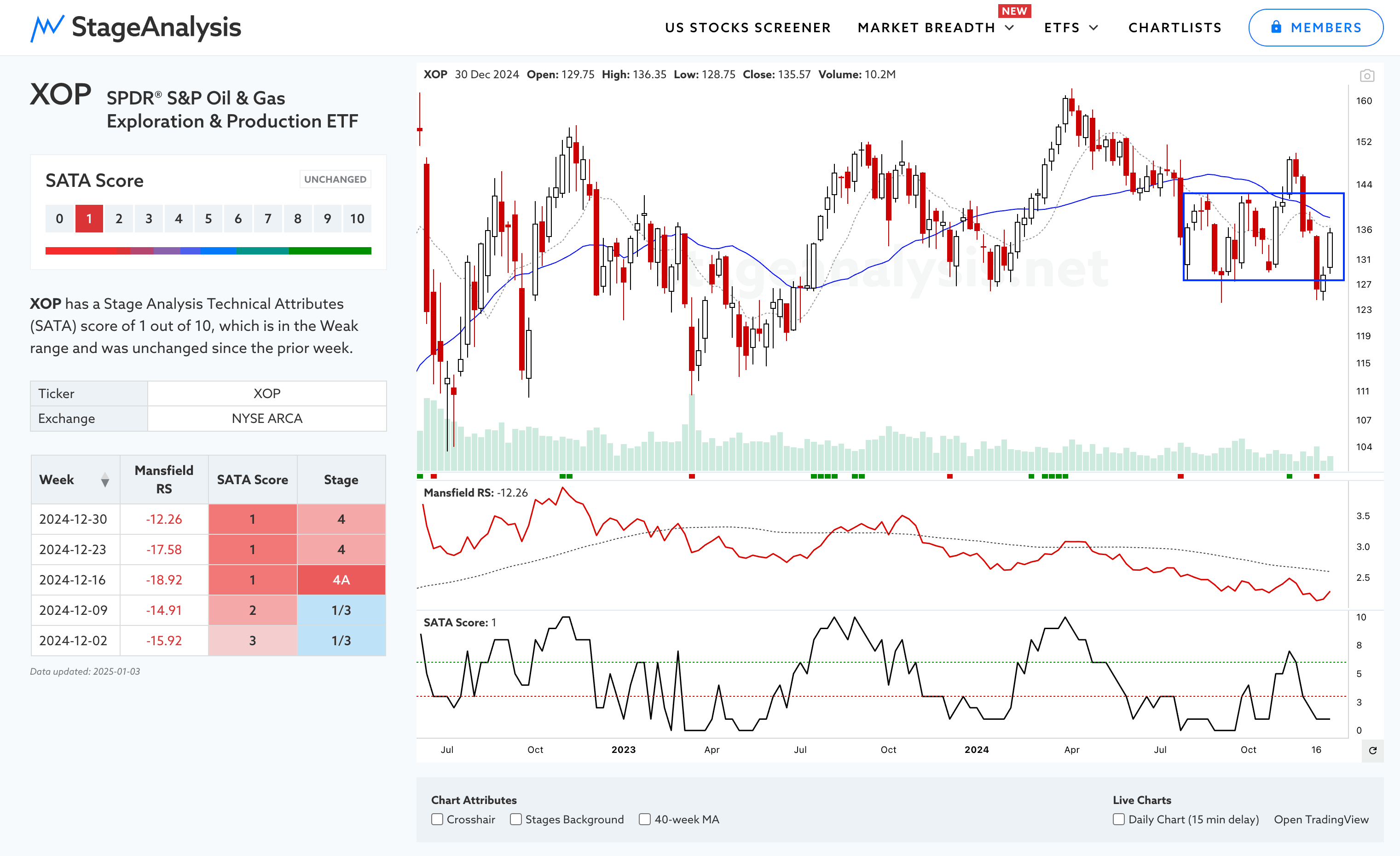This screenshot has width=1400, height=856.
Task: Click the SATA score gradient color bar
Action: pyautogui.click(x=208, y=250)
